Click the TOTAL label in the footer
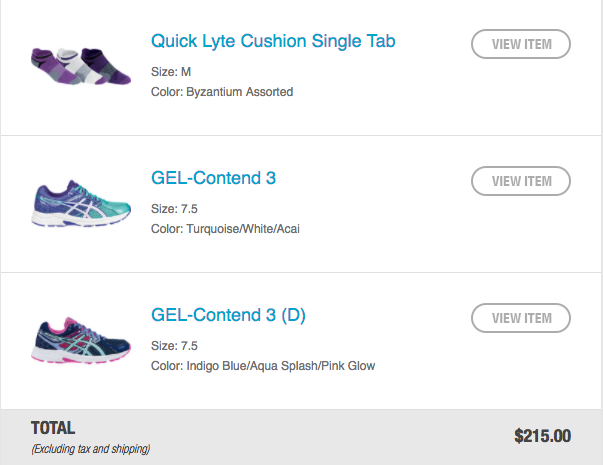 53,428
